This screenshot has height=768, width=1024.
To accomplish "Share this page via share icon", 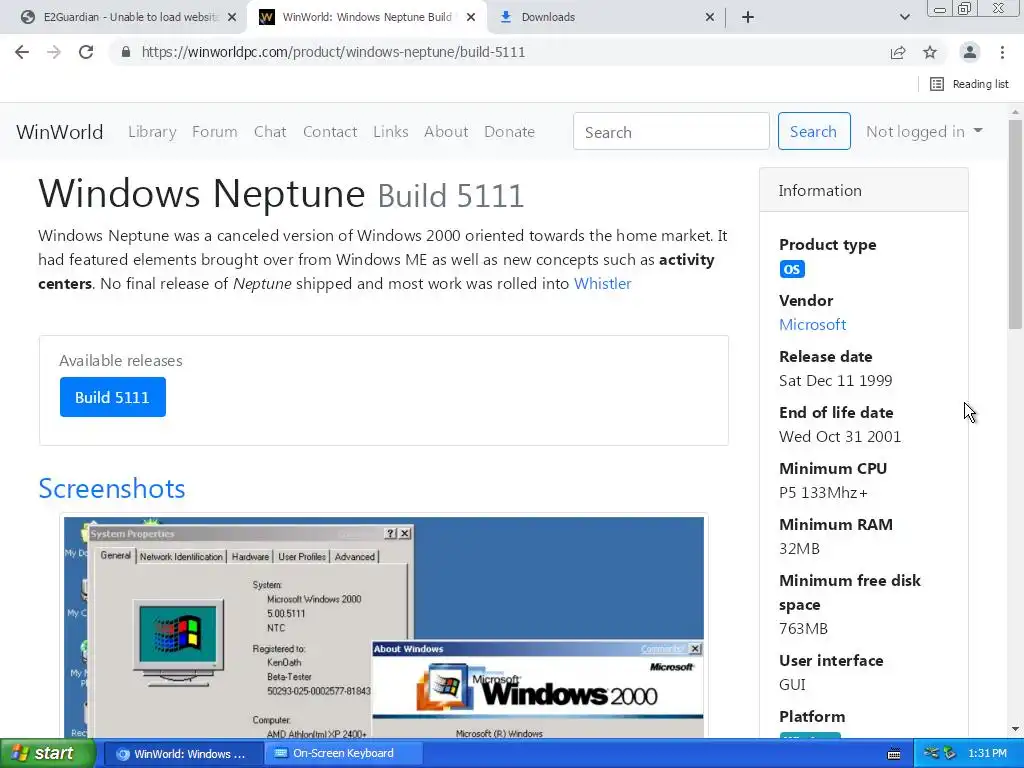I will pyautogui.click(x=898, y=52).
